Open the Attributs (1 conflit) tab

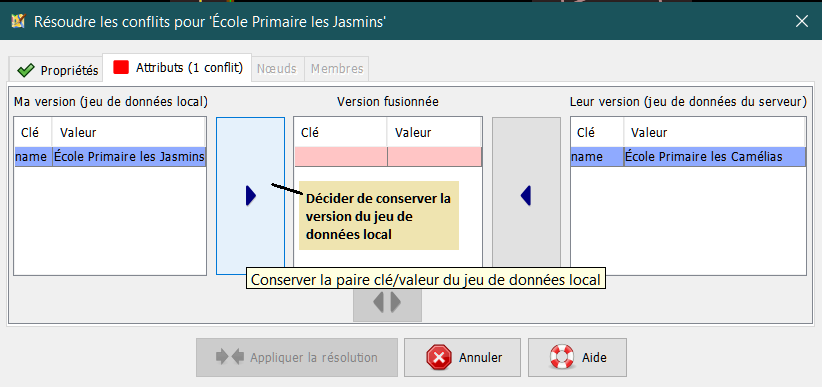pos(177,68)
